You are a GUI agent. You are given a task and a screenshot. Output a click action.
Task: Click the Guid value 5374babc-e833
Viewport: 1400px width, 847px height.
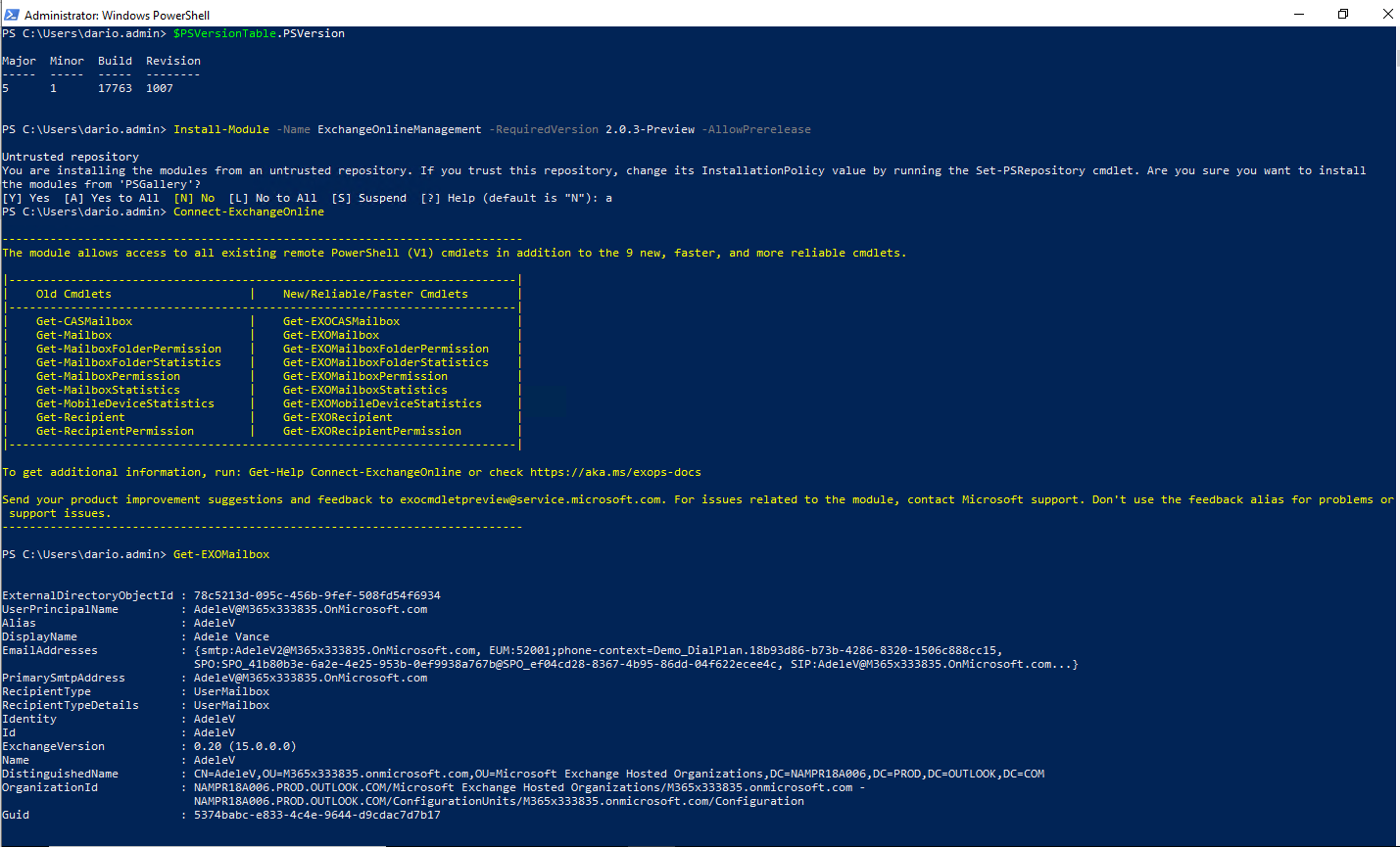(x=317, y=815)
